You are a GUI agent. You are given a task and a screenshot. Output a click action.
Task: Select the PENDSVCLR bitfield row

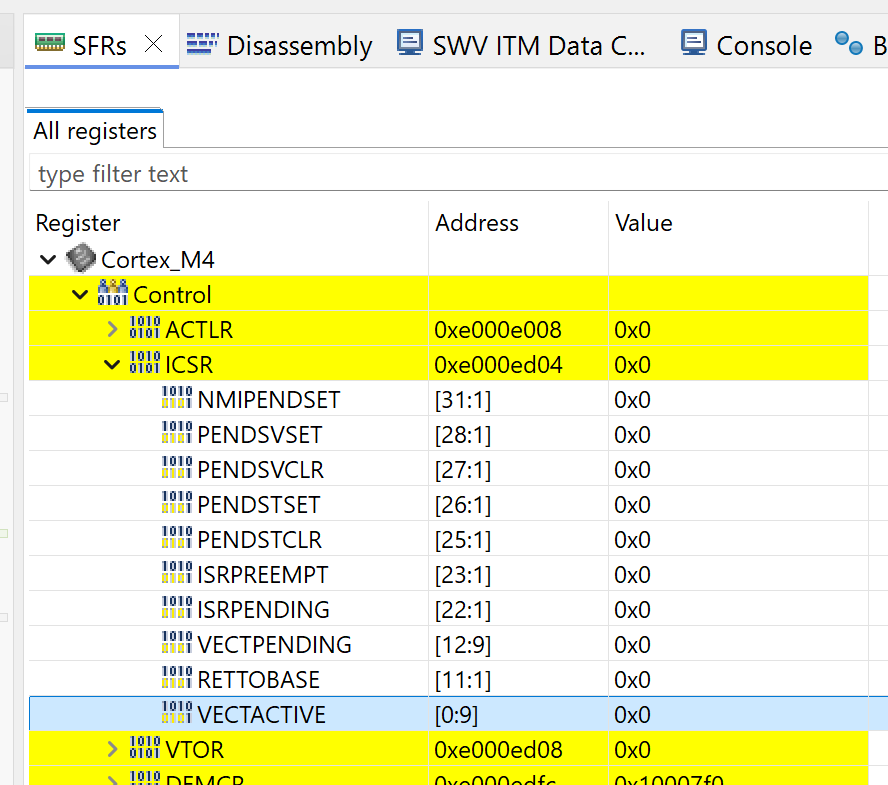point(449,470)
